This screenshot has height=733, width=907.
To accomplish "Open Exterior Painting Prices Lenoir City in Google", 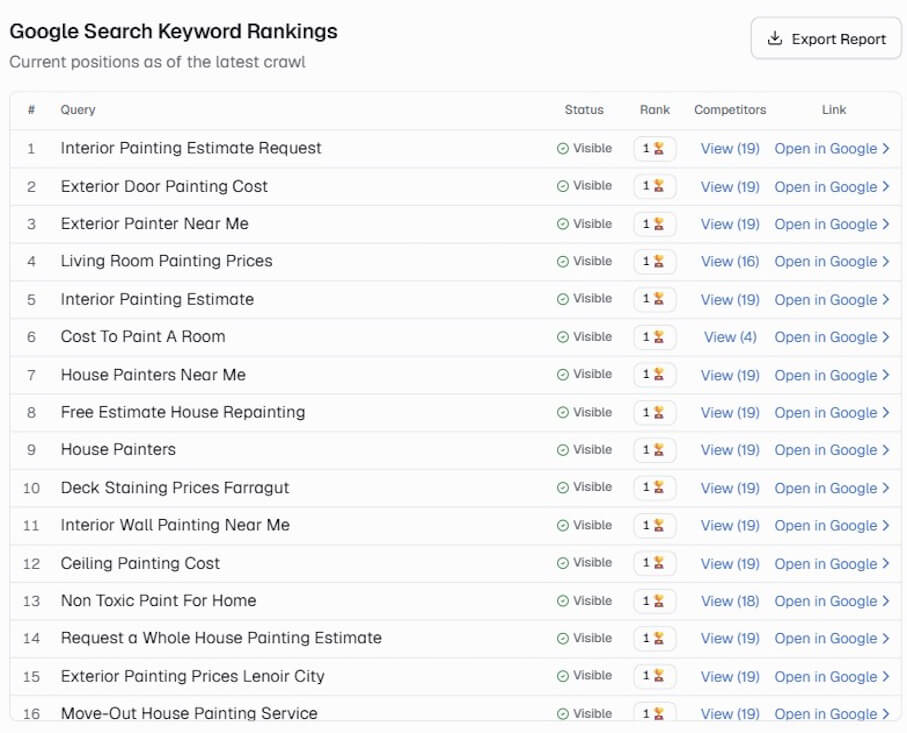I will coord(831,676).
